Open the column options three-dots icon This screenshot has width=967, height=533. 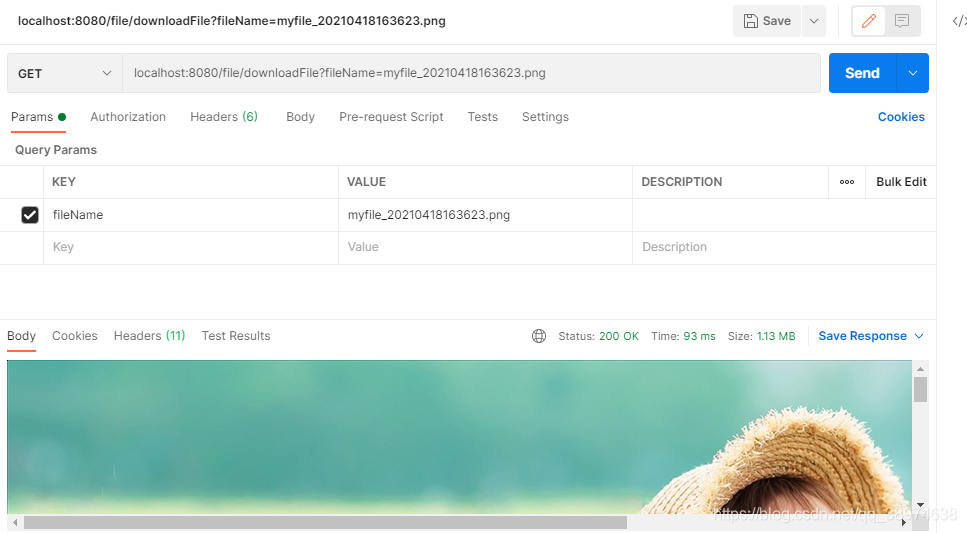847,182
